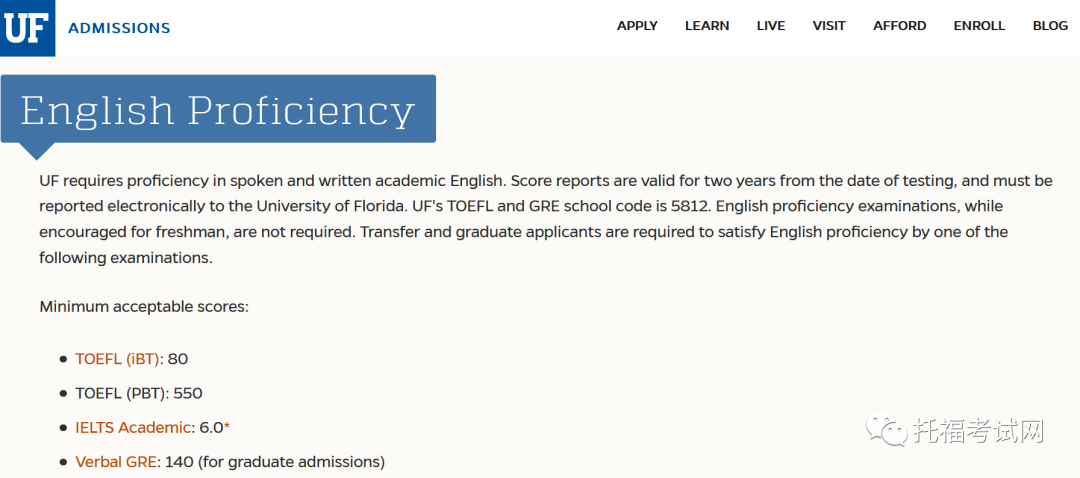1080x478 pixels.
Task: Click the TOEFL (PBT): 550 list item
Action: (x=139, y=393)
